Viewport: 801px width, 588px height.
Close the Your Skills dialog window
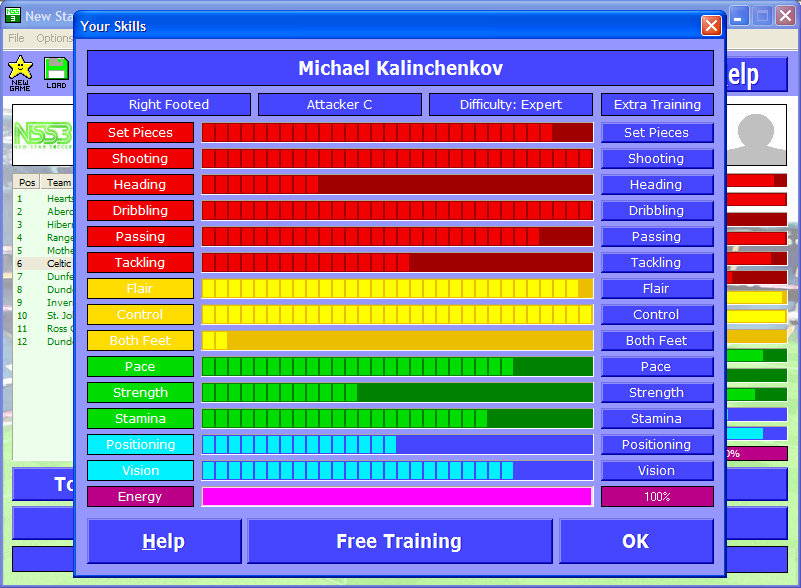[x=711, y=26]
